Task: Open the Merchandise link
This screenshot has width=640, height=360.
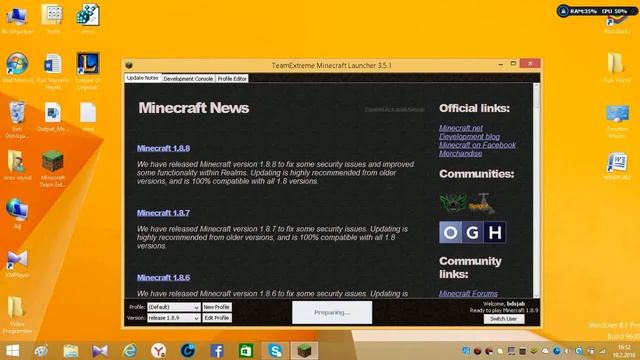Action: [460, 154]
